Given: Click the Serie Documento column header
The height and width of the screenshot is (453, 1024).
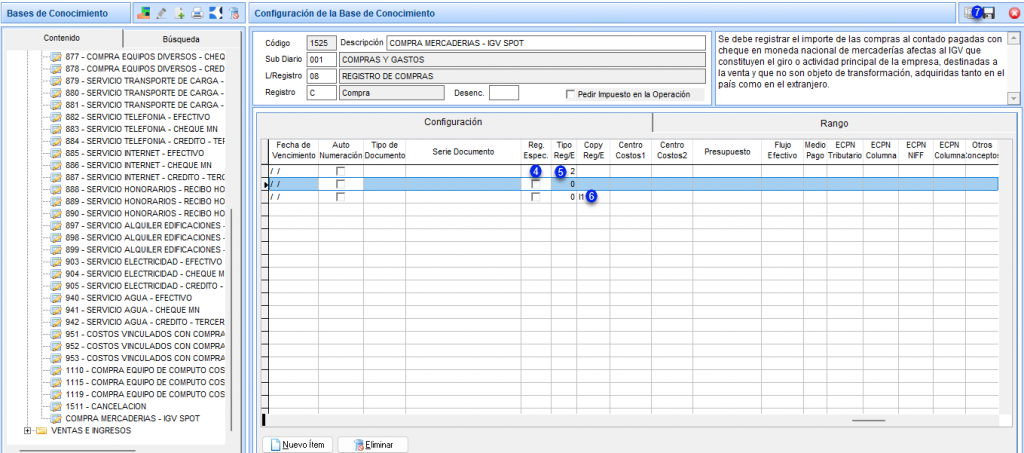Looking at the screenshot, I should tap(463, 151).
